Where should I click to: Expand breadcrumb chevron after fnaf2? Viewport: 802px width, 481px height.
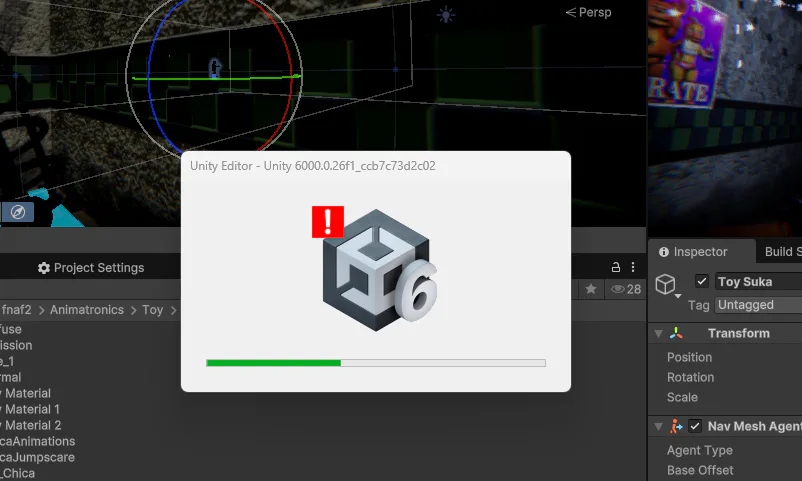pyautogui.click(x=41, y=311)
